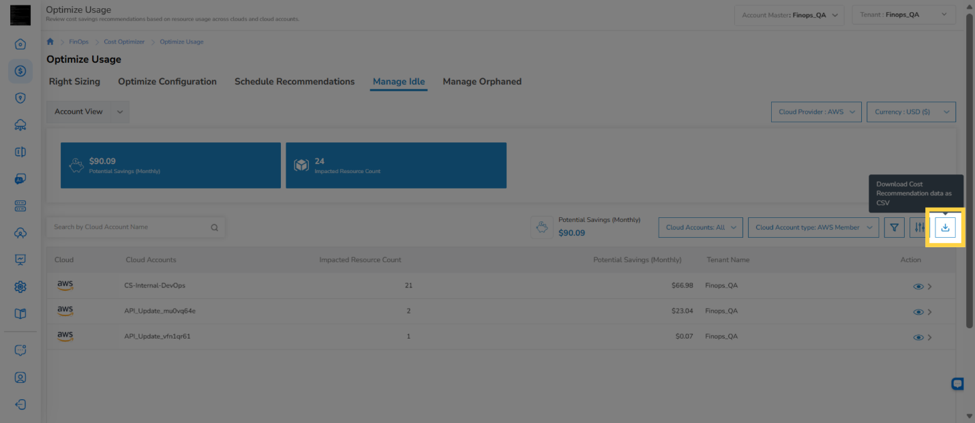Click the scrollbar down arrow
Image resolution: width=975 pixels, height=423 pixels.
pos(969,416)
